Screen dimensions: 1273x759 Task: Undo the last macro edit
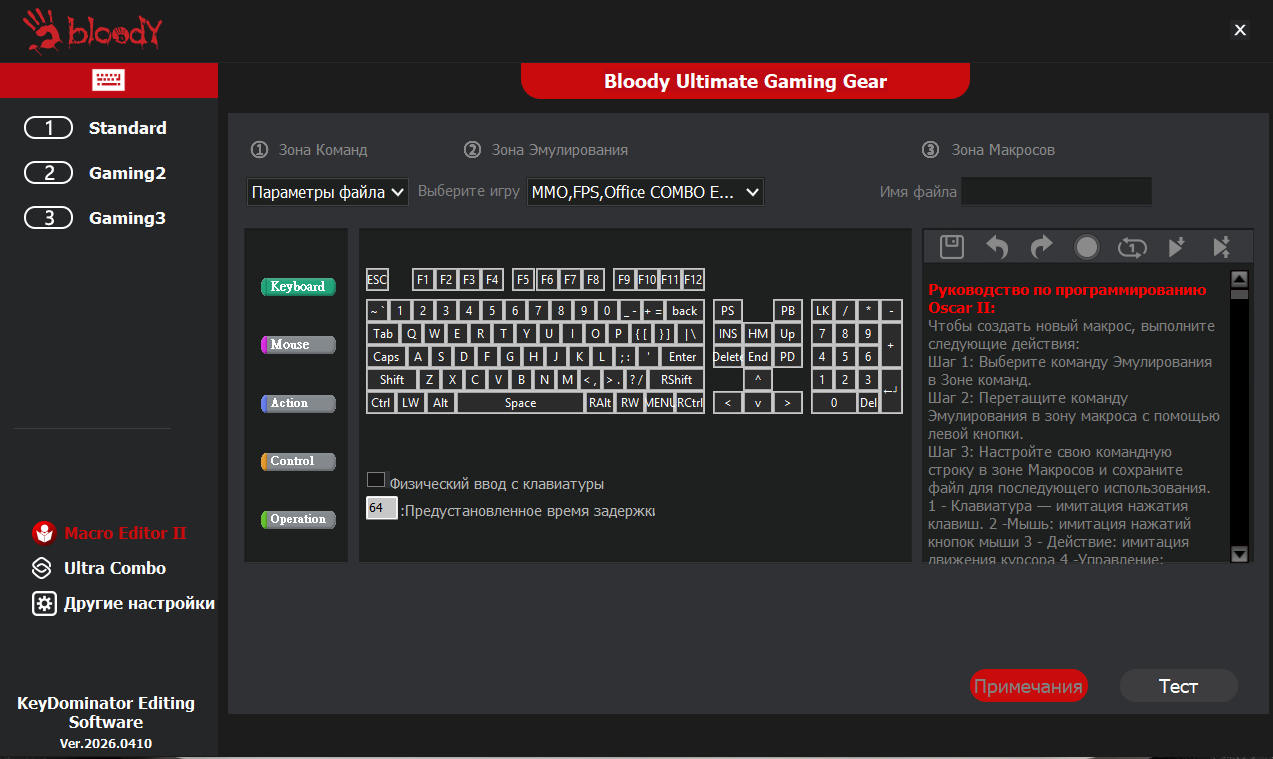pos(997,246)
